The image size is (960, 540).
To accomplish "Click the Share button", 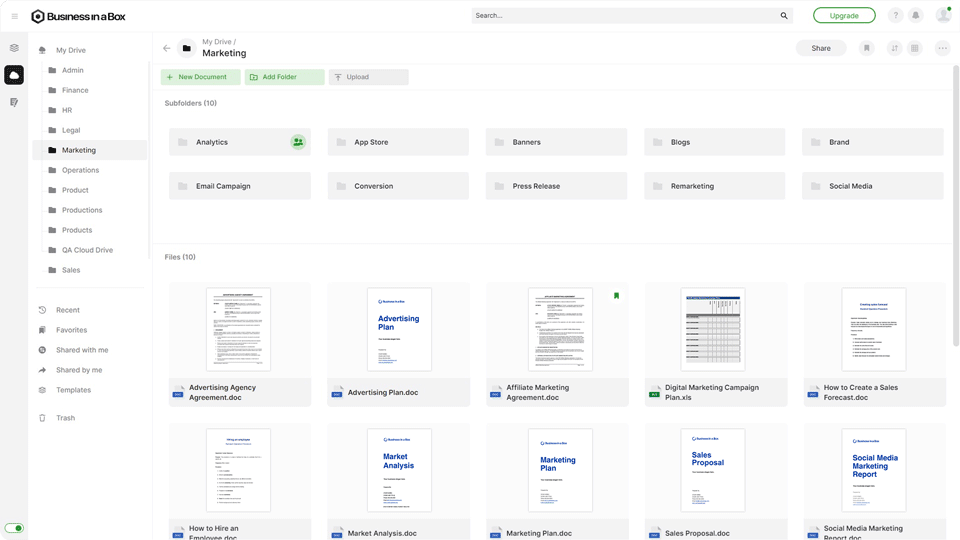I will (x=821, y=48).
